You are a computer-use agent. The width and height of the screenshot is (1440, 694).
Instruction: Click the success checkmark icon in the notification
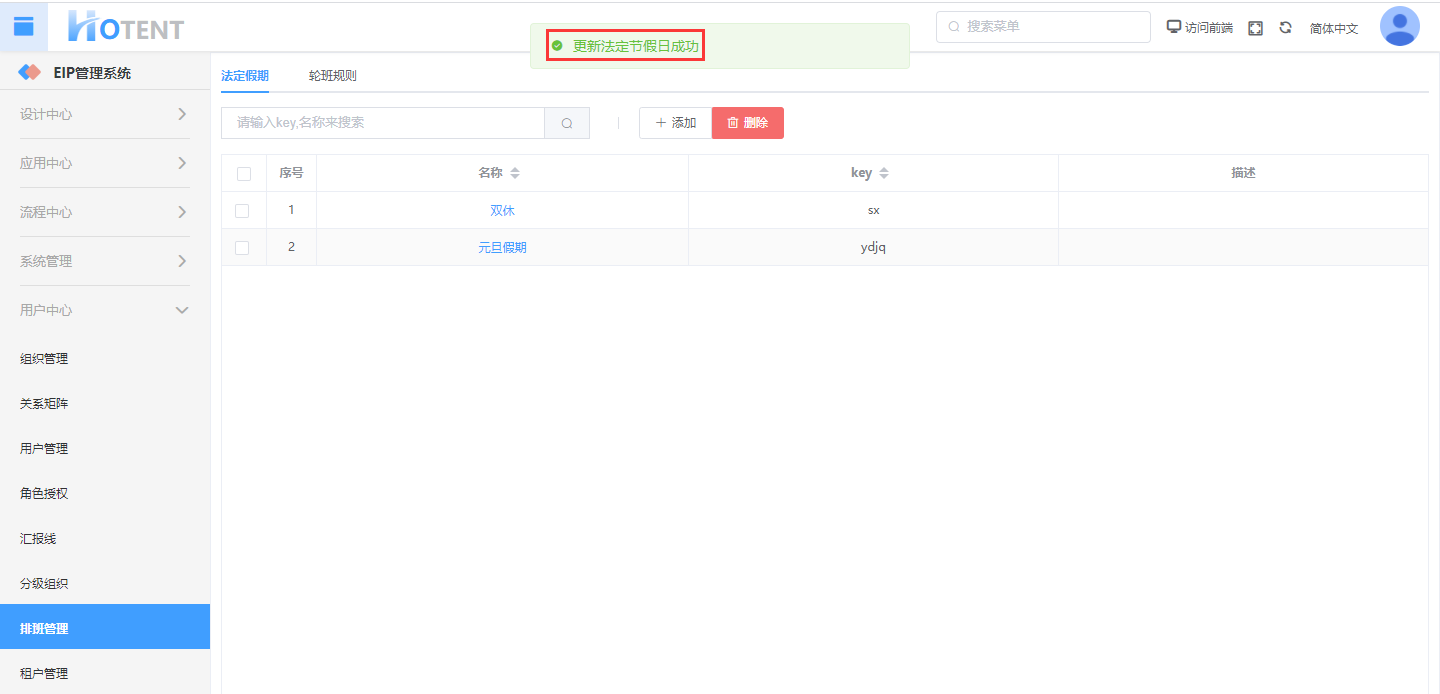coord(557,46)
